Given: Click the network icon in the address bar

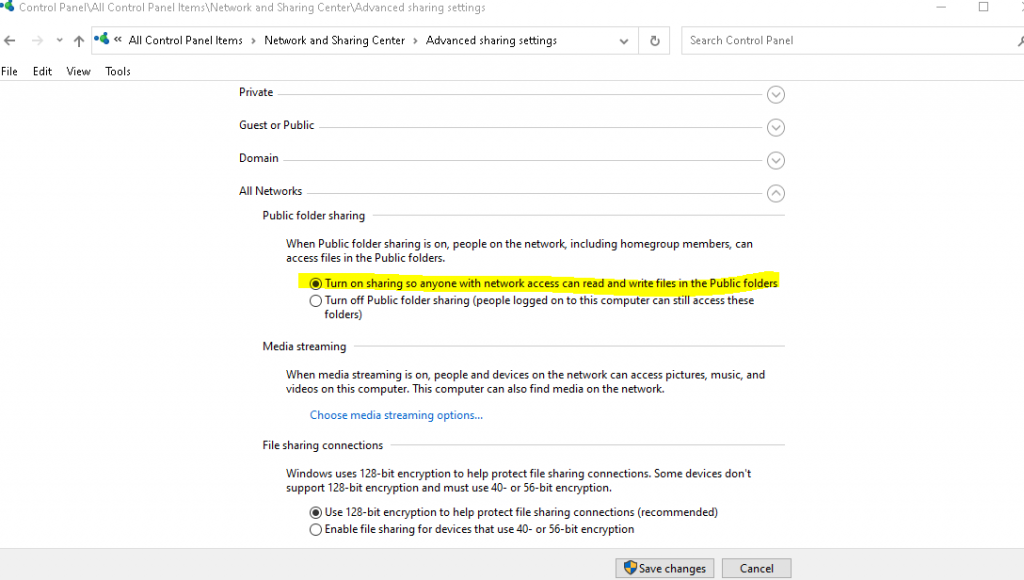Looking at the screenshot, I should (x=101, y=40).
